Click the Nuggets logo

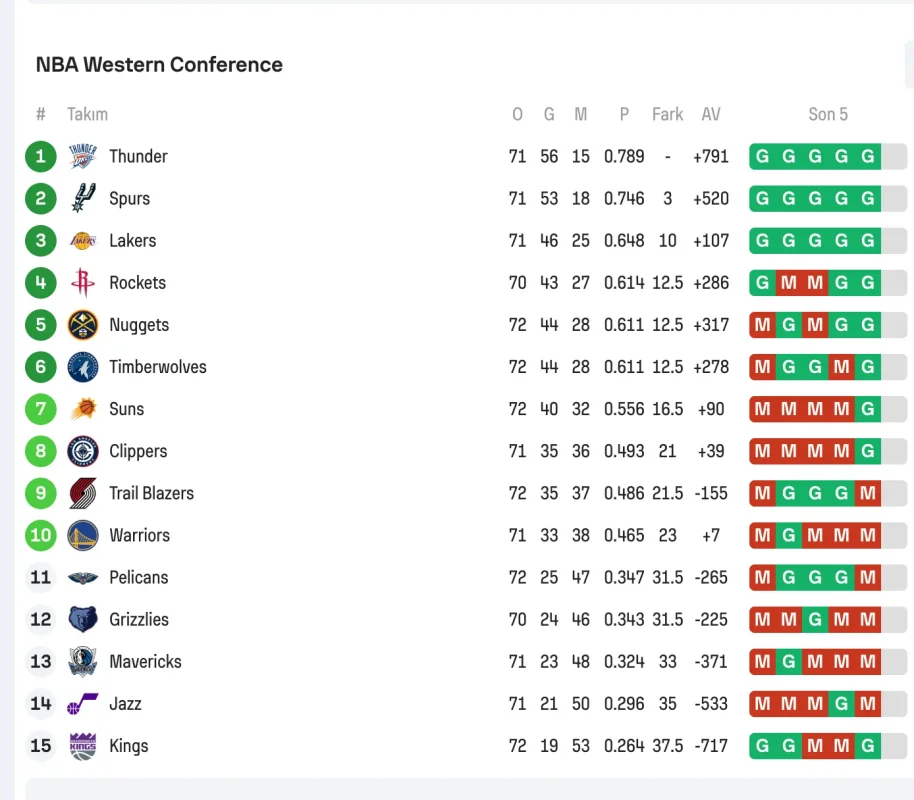tap(82, 325)
